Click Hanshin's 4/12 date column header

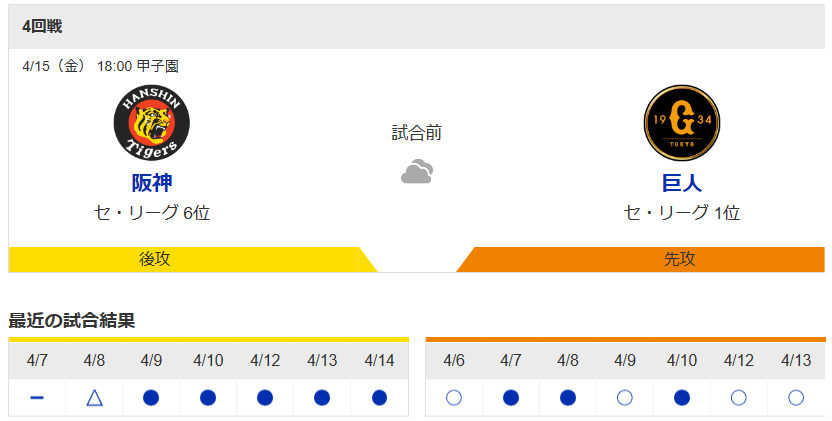click(x=265, y=360)
